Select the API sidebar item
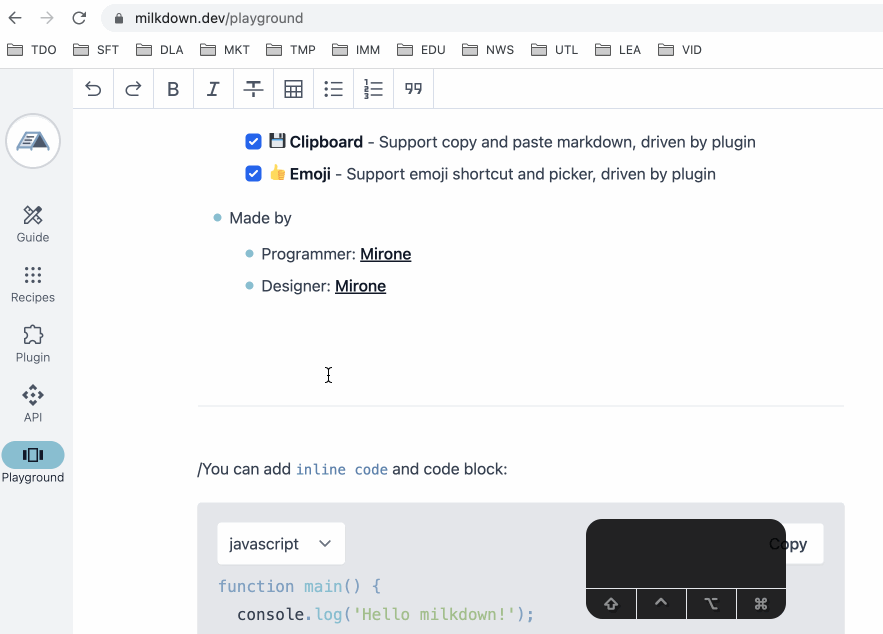 [32, 402]
